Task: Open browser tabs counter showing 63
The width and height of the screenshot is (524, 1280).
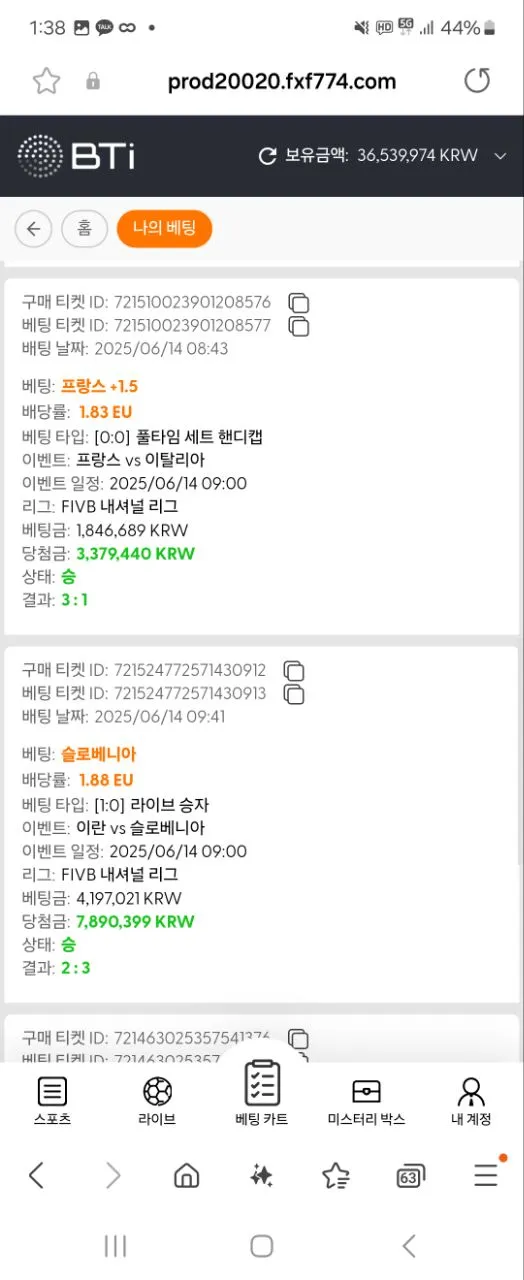Action: tap(410, 1176)
